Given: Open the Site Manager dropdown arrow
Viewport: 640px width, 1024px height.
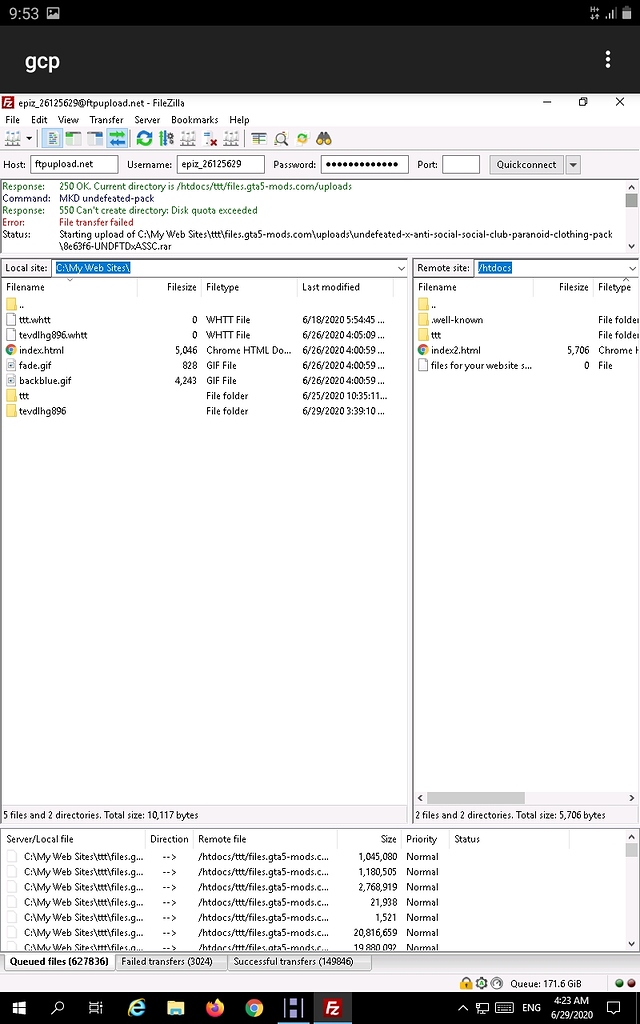Looking at the screenshot, I should point(29,139).
